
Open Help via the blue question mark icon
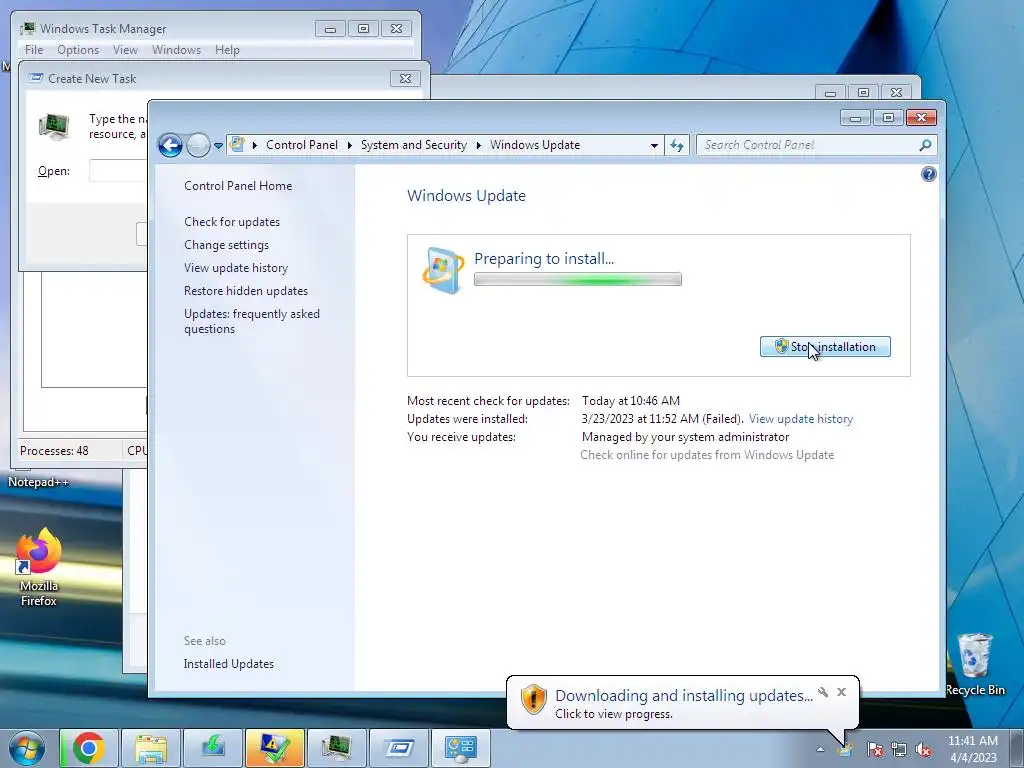[x=928, y=174]
